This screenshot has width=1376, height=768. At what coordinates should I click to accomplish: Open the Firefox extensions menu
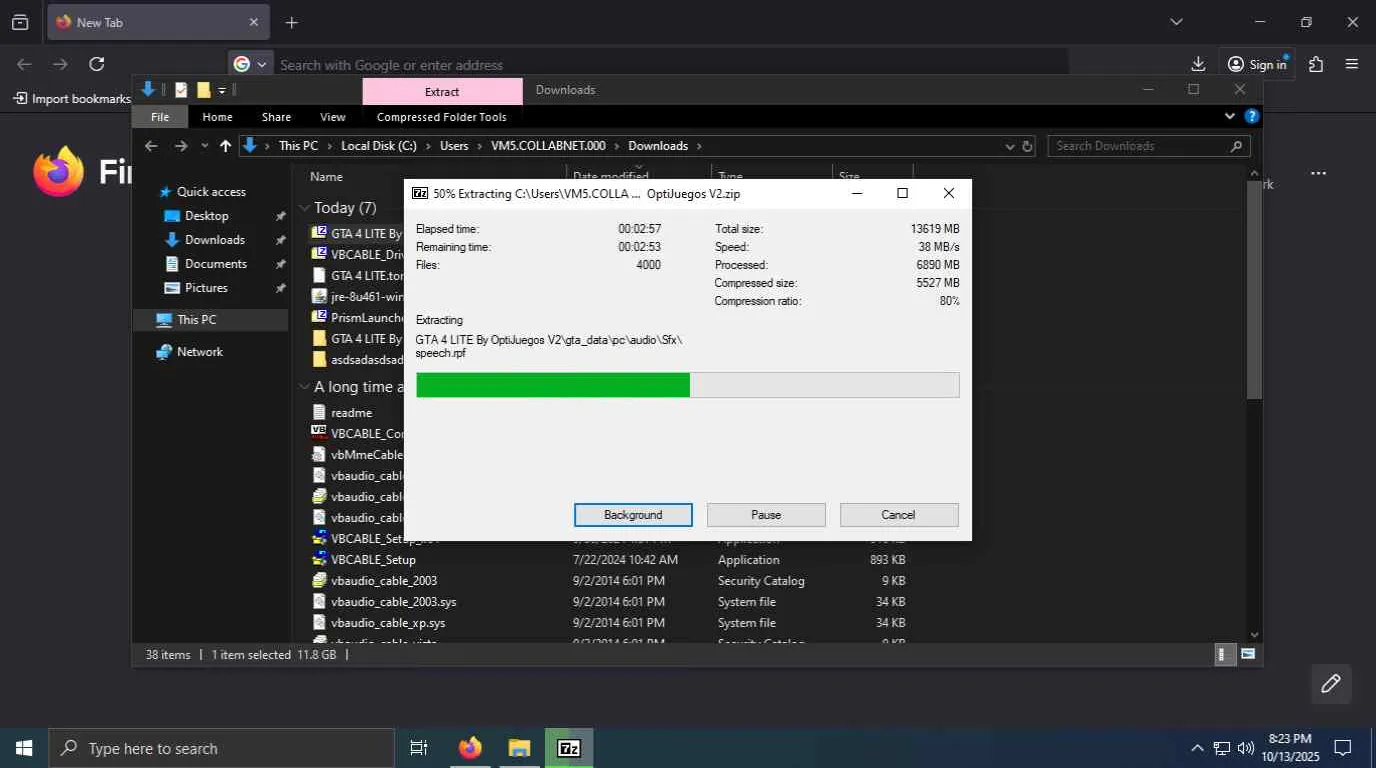pos(1316,64)
